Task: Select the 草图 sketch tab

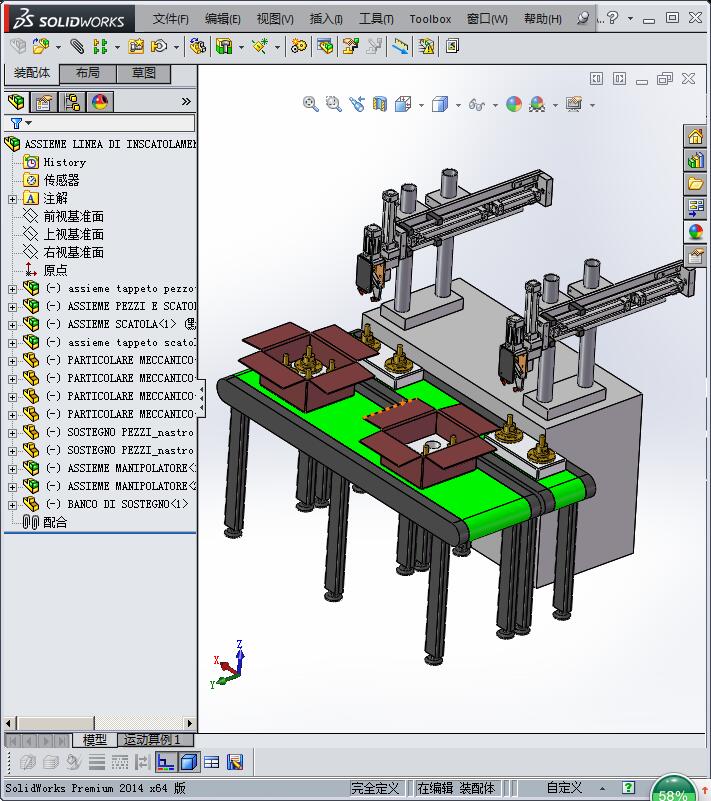Action: click(144, 73)
